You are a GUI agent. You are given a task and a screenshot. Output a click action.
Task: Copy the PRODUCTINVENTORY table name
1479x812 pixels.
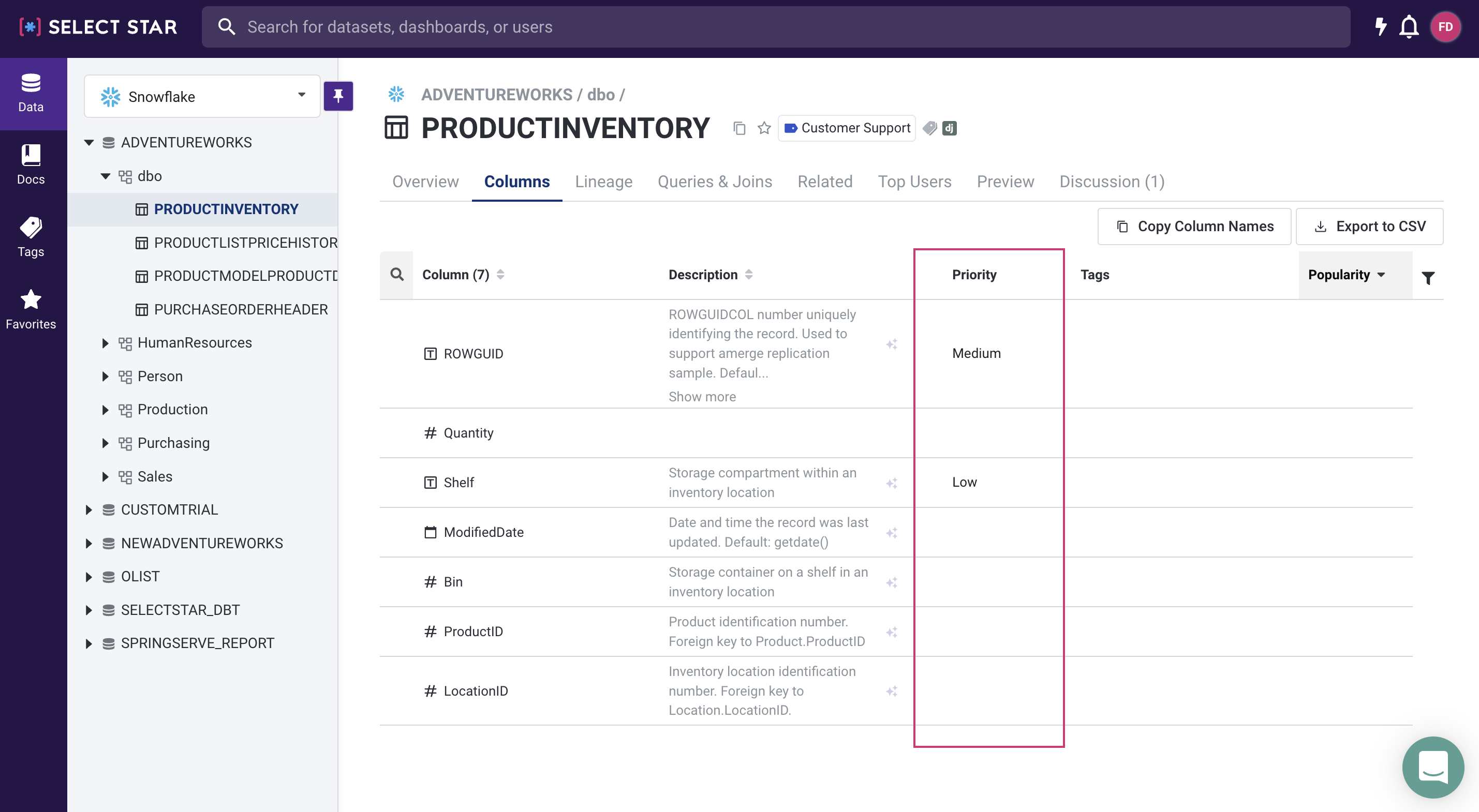point(739,128)
